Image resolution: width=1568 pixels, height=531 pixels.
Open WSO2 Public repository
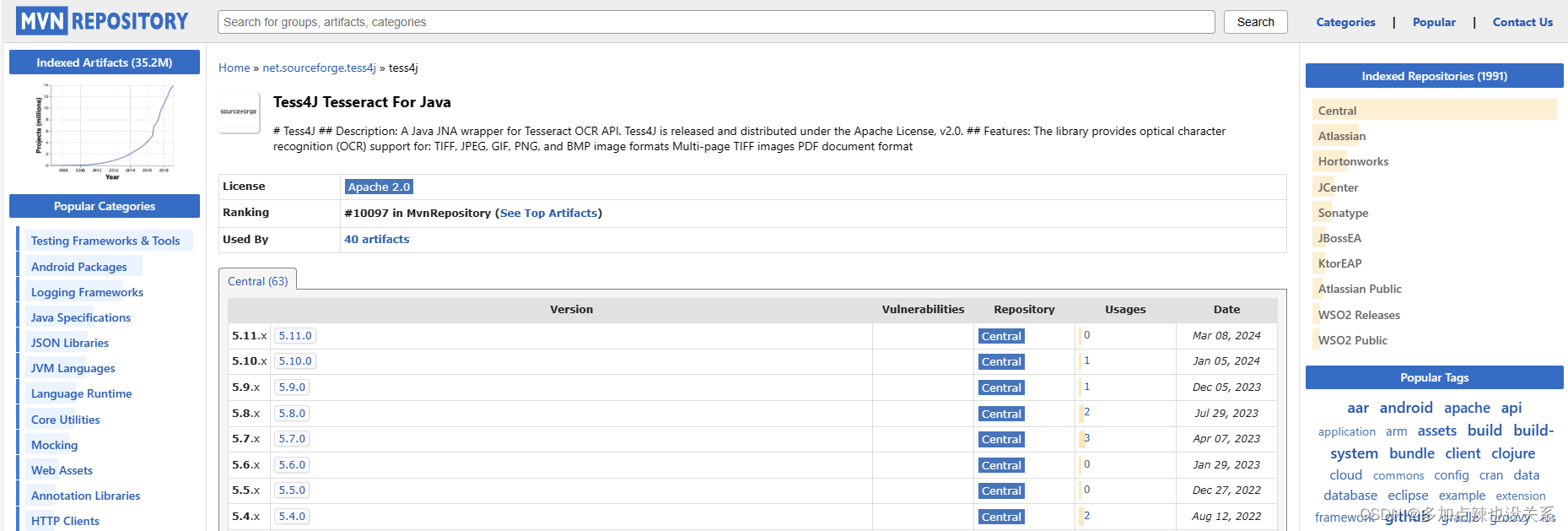point(1352,340)
